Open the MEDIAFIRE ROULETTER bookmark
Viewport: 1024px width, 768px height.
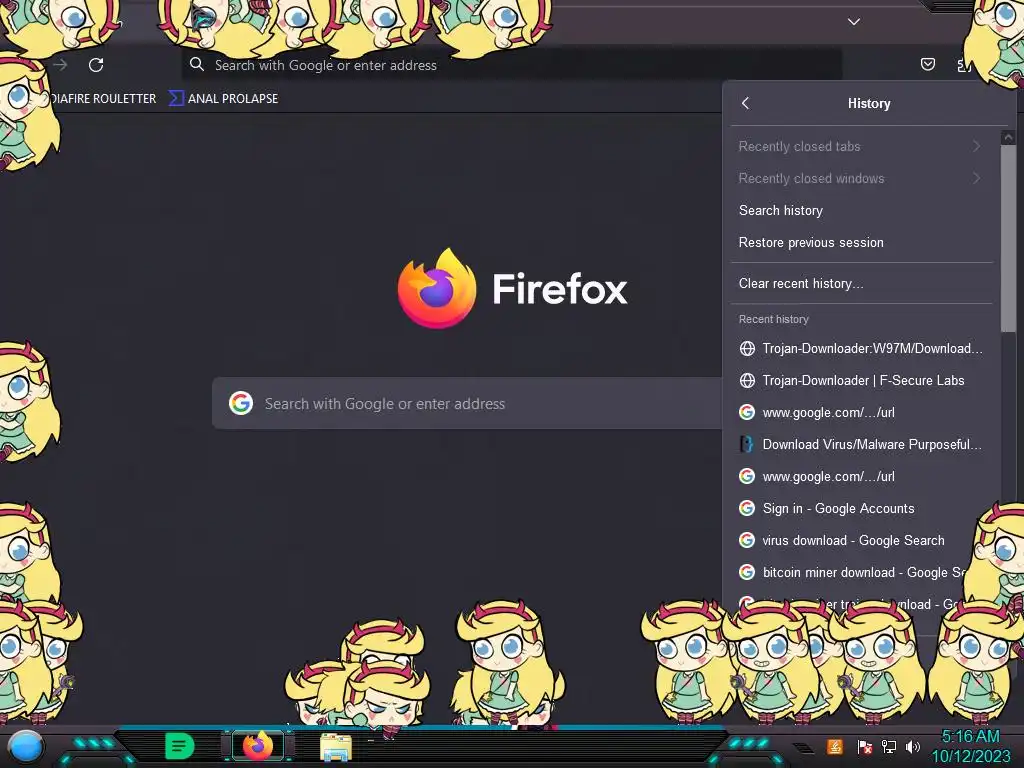point(102,99)
